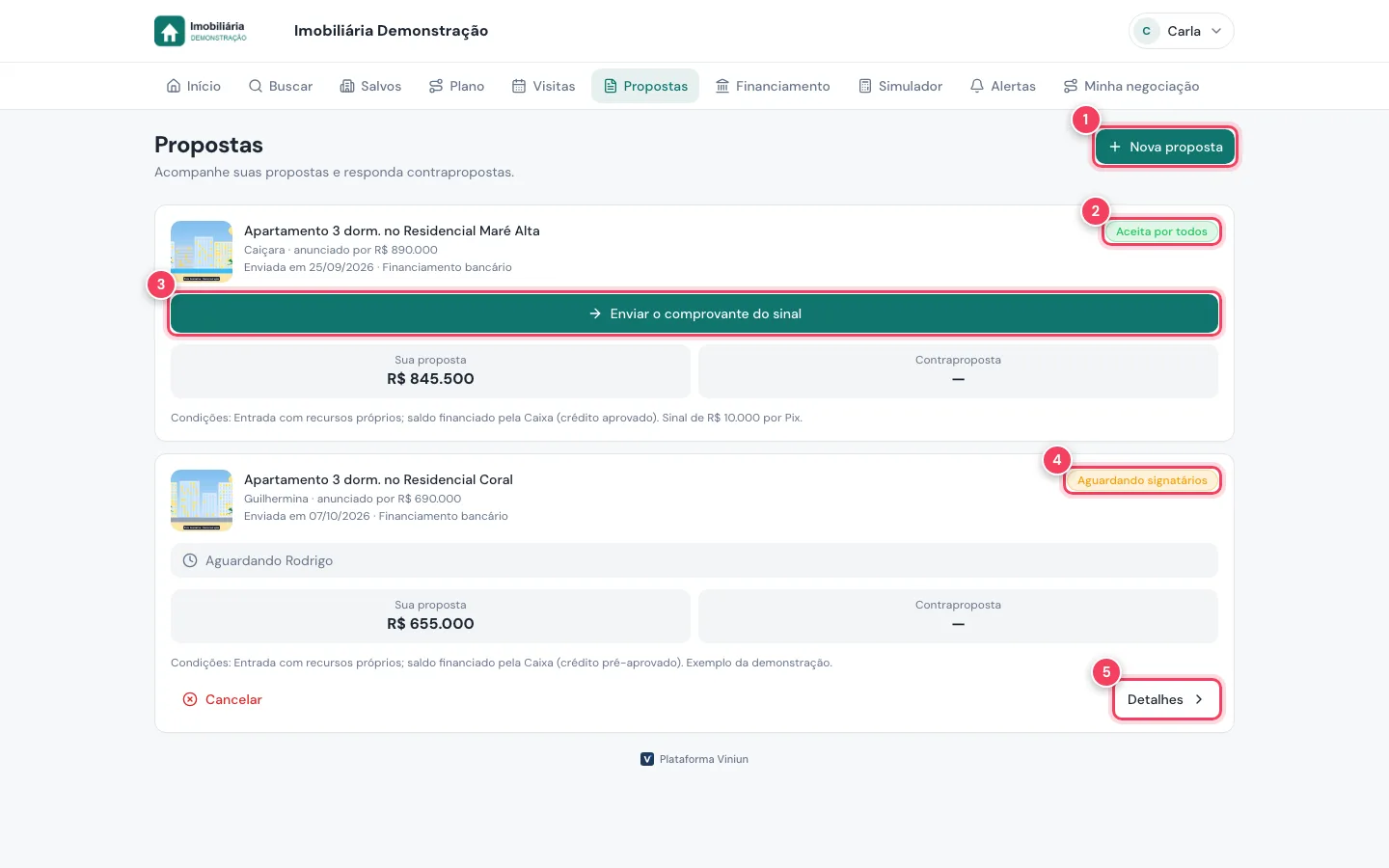Click the Viniun V logo icon
1389x868 pixels.
647,759
